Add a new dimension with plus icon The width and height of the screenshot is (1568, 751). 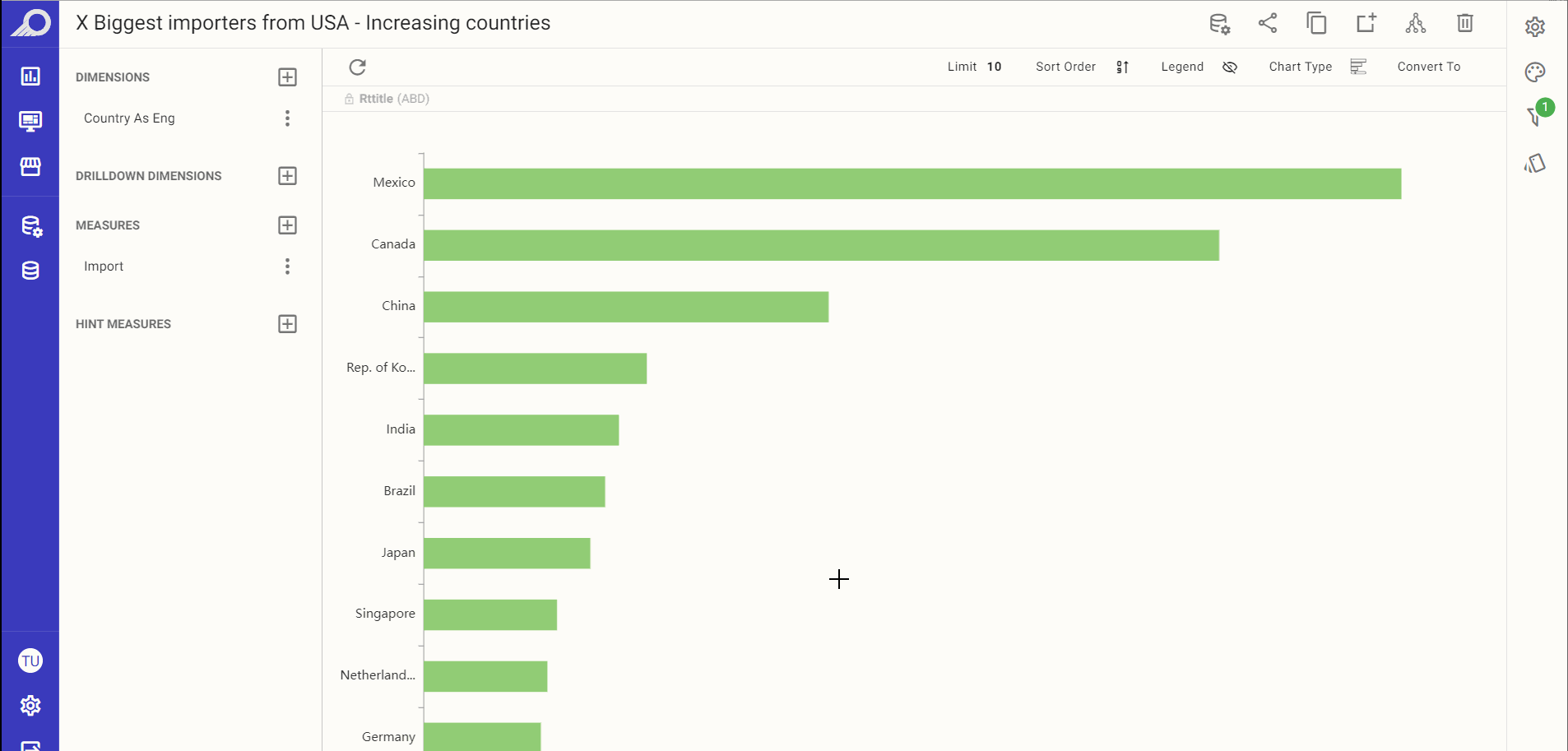[x=287, y=77]
